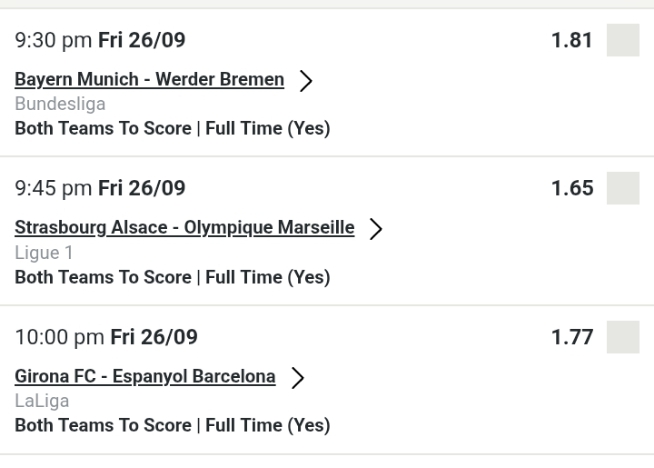Click the 1.77 odds value

click(575, 337)
